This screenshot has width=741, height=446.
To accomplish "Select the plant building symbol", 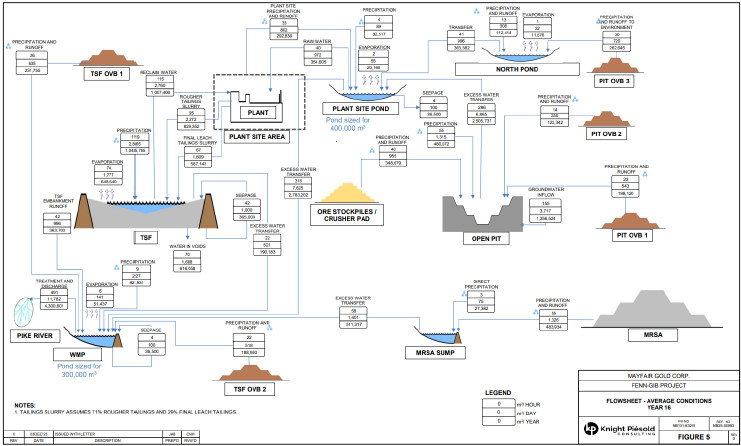I will point(257,107).
